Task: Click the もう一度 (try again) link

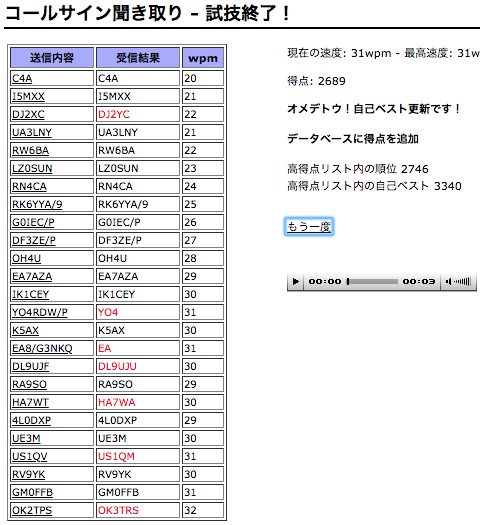Action: click(309, 227)
